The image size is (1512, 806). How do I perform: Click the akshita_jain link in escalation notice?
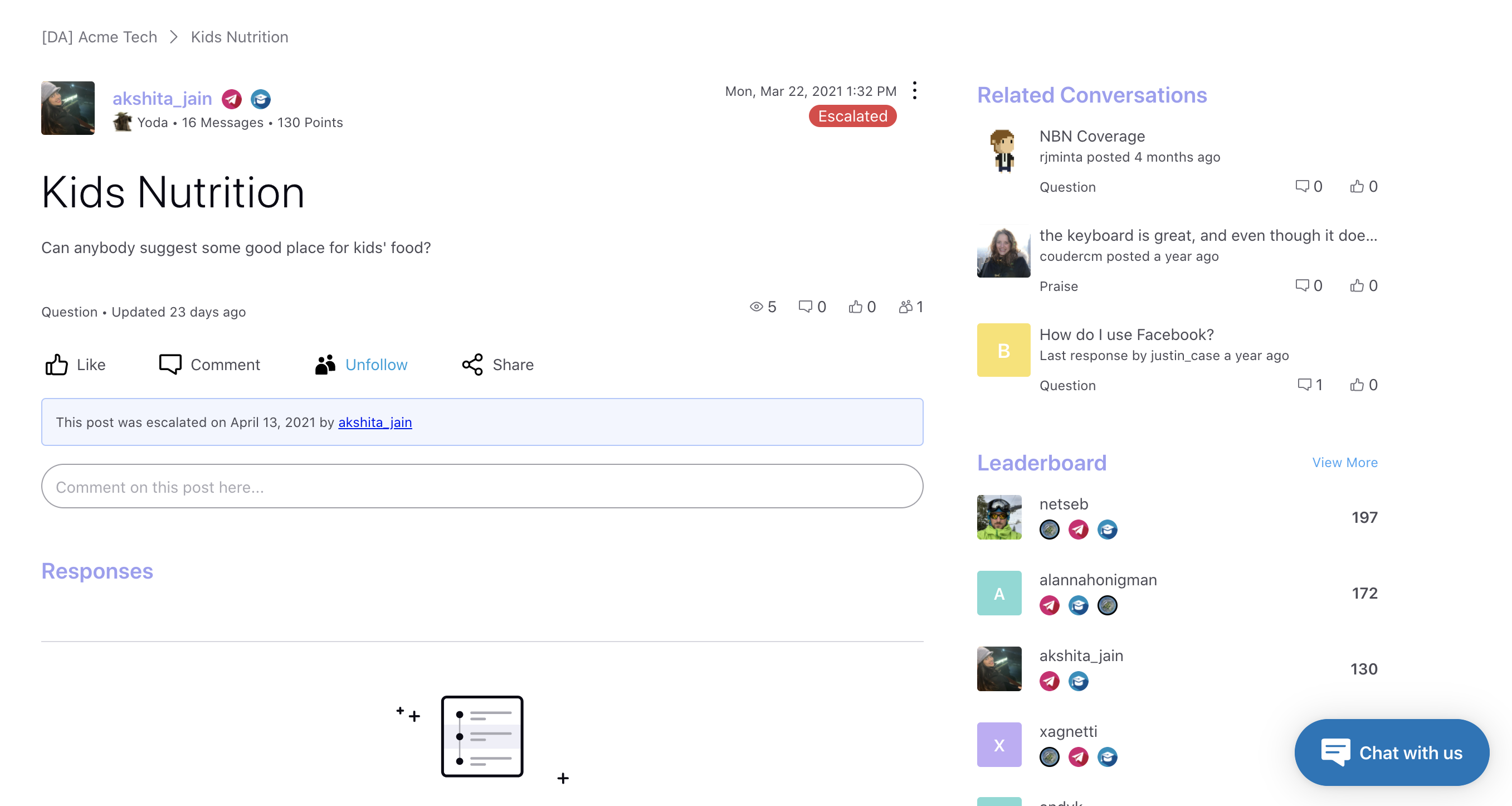click(374, 421)
